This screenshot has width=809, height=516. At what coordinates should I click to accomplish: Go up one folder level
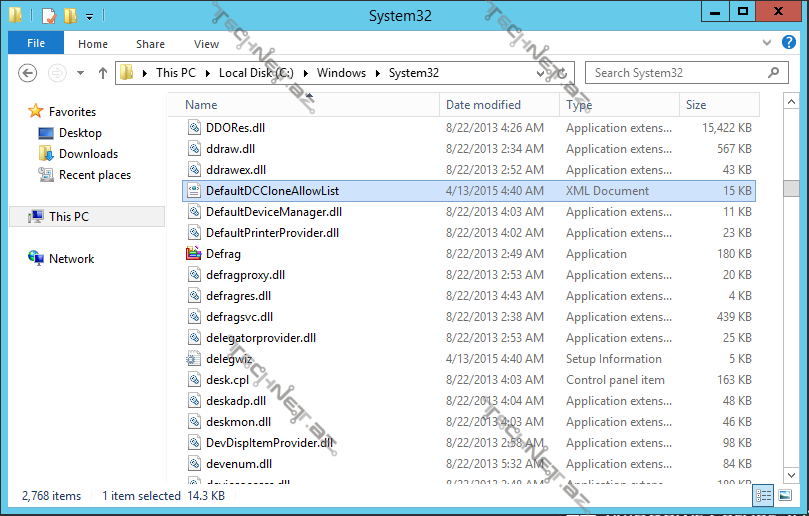point(103,73)
